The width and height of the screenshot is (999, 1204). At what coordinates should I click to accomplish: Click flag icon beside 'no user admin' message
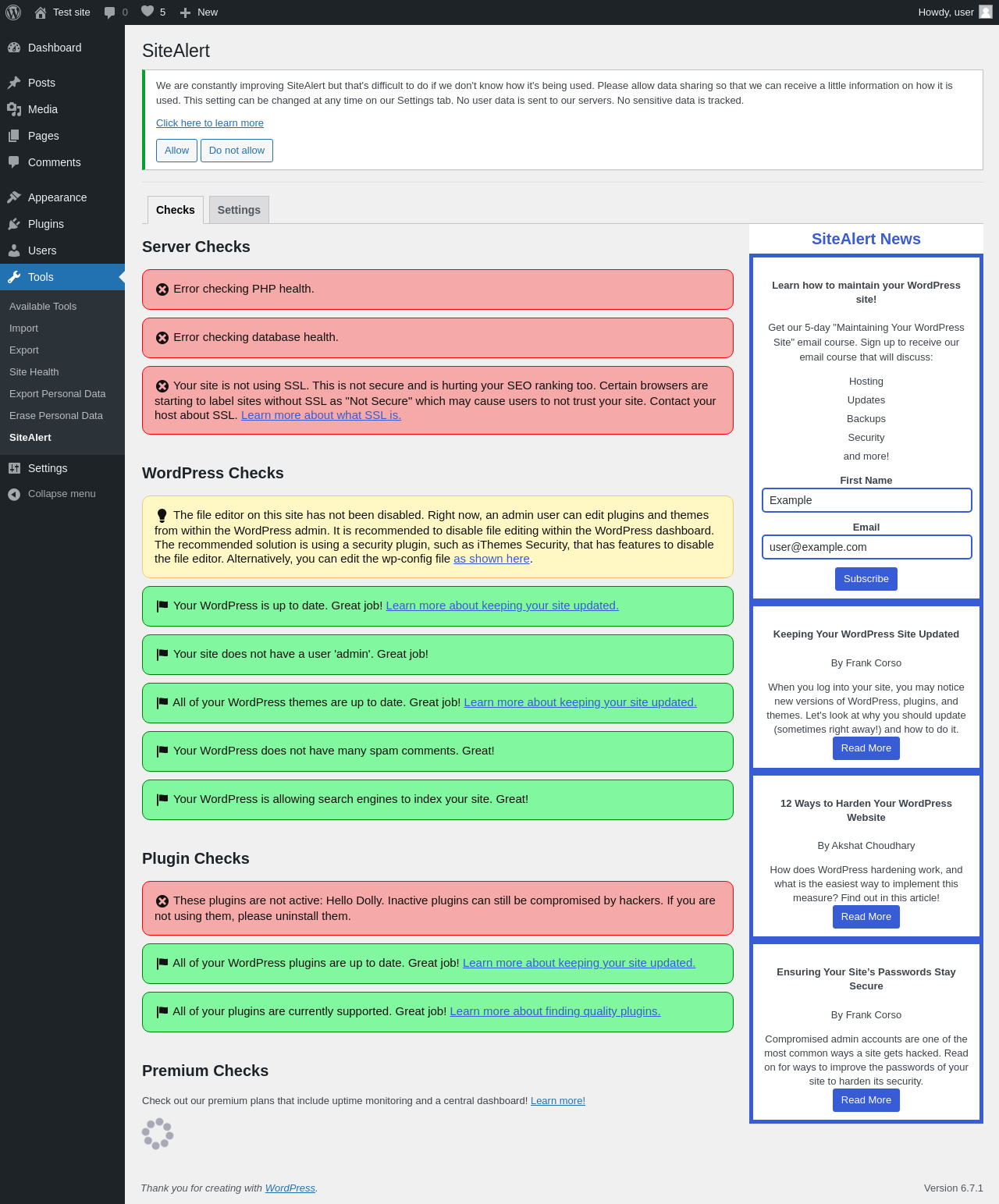click(162, 655)
